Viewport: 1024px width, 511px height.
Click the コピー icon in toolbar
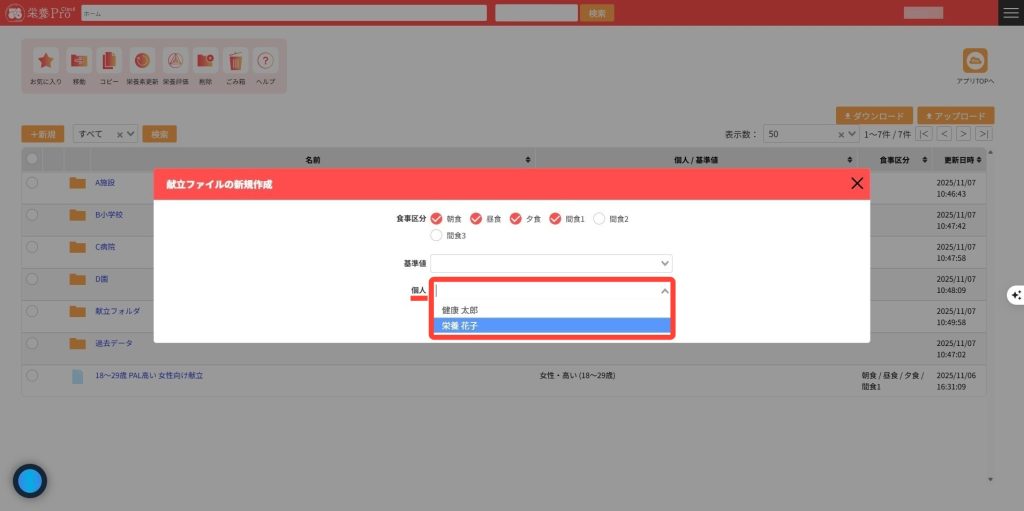pyautogui.click(x=109, y=60)
